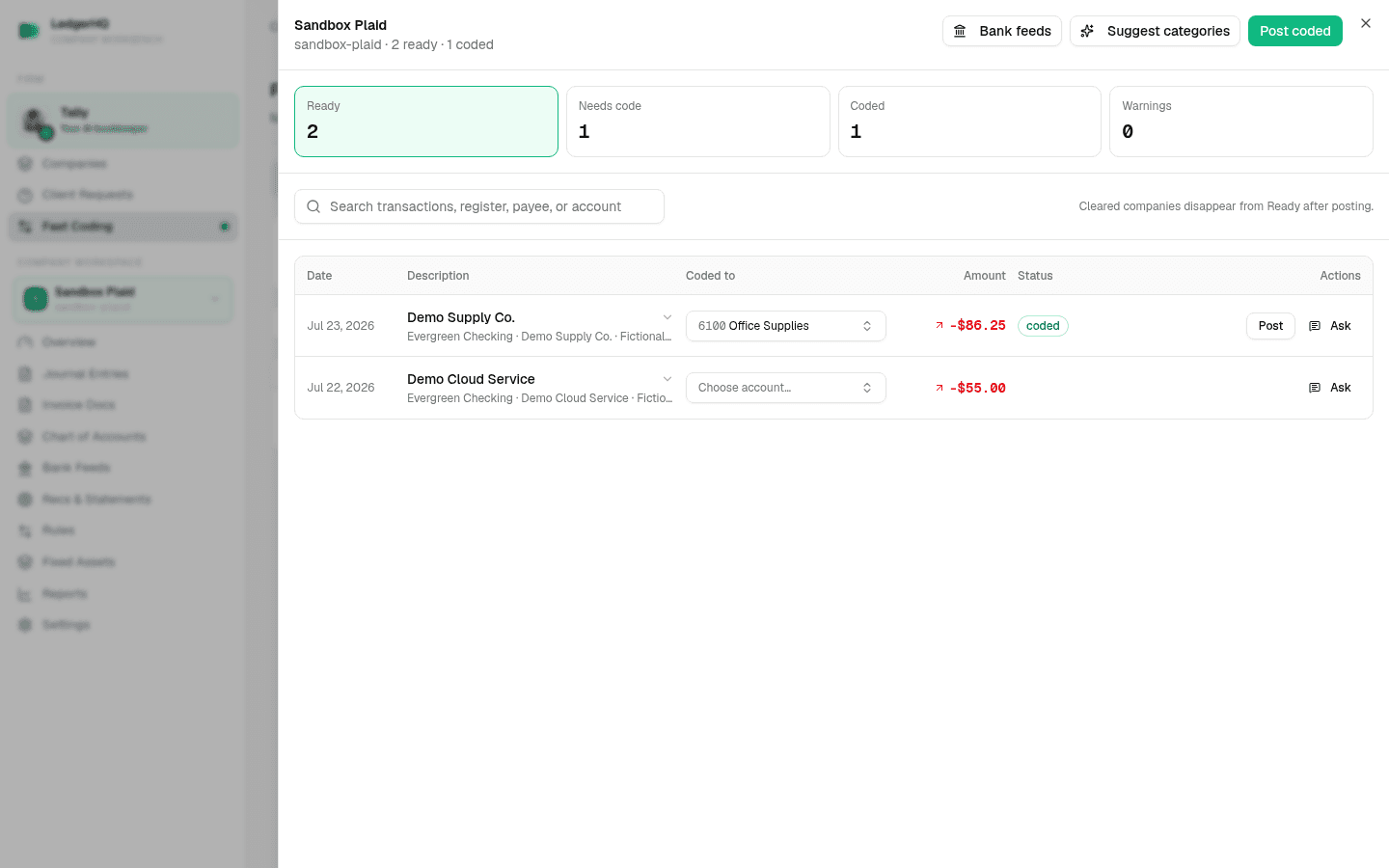Select the Warnings summary card
1389x868 pixels.
[x=1241, y=122]
